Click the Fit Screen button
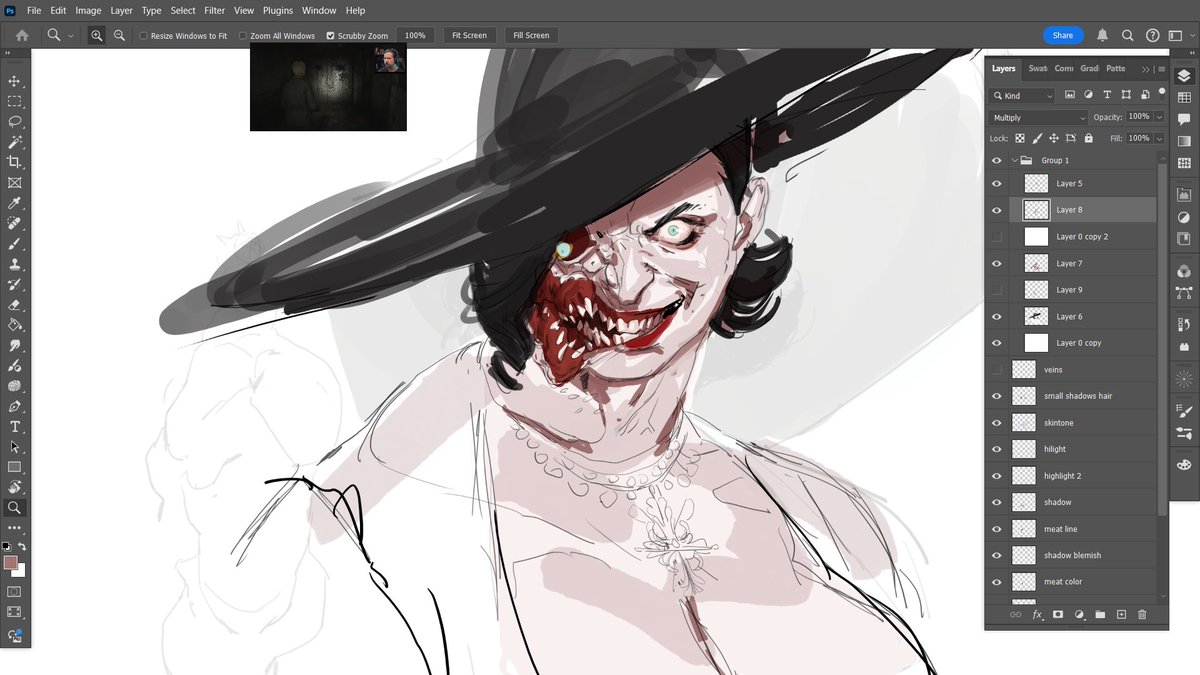Image resolution: width=1200 pixels, height=675 pixels. tap(469, 35)
